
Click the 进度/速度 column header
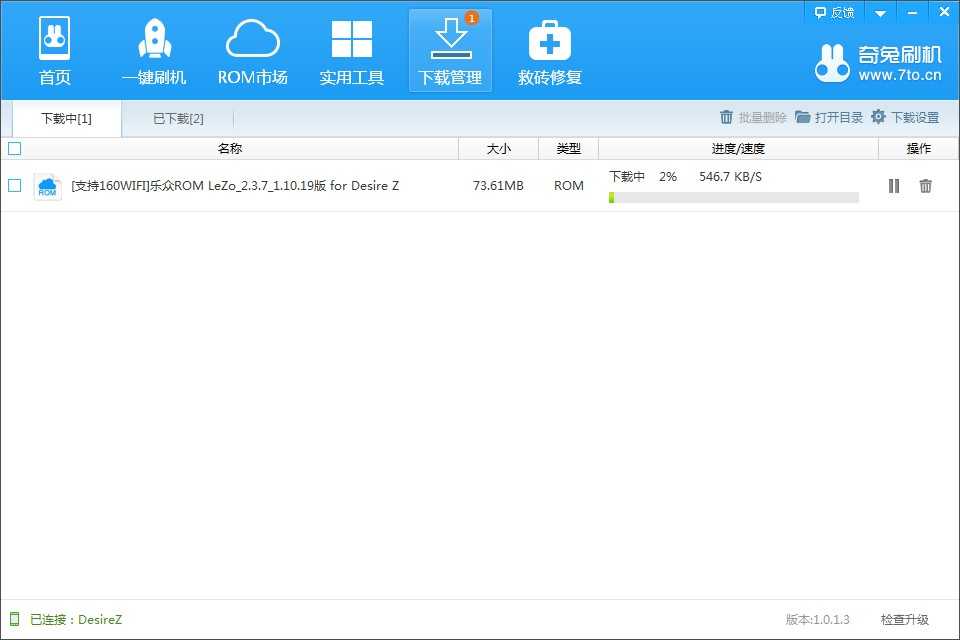(738, 148)
